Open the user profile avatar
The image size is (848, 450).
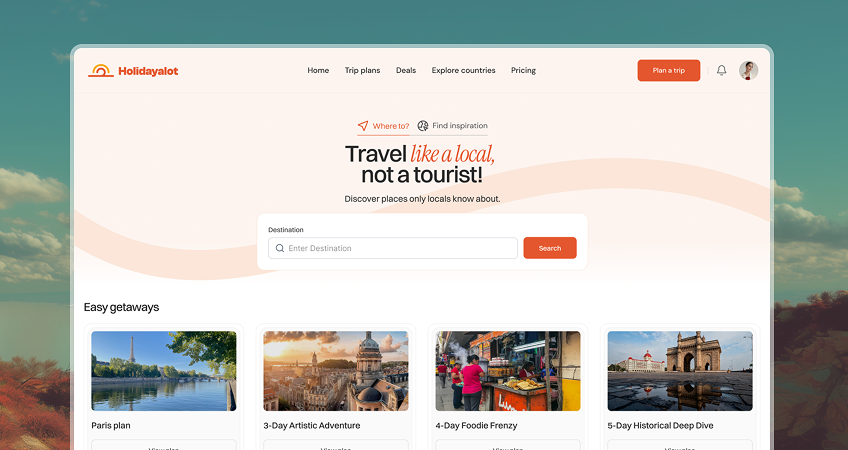(x=748, y=71)
